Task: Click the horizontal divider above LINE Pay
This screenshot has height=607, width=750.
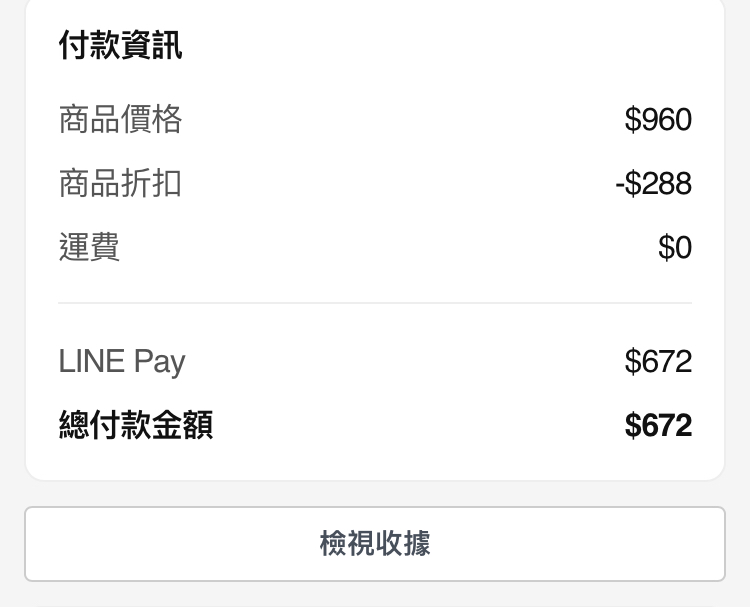Action: 375,302
